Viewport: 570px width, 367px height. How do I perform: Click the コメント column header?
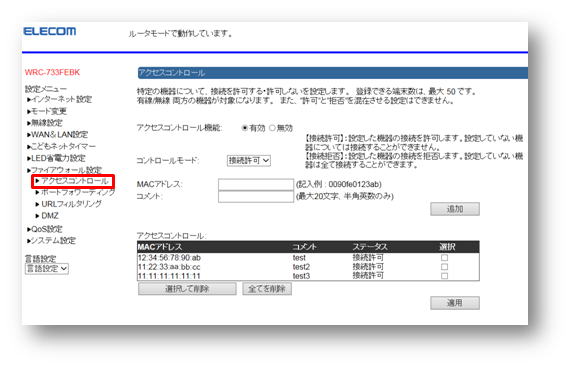click(x=305, y=247)
